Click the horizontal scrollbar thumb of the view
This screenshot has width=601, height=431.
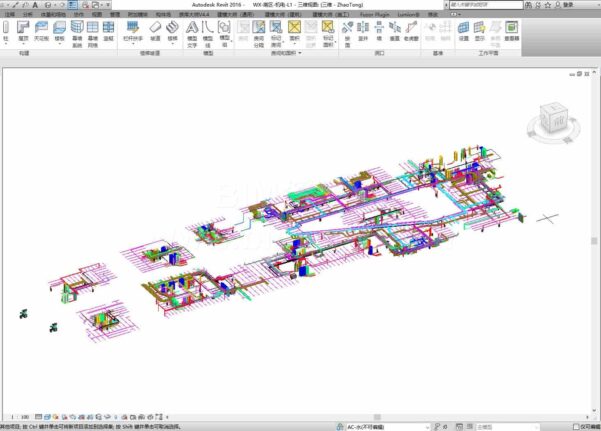(378, 417)
